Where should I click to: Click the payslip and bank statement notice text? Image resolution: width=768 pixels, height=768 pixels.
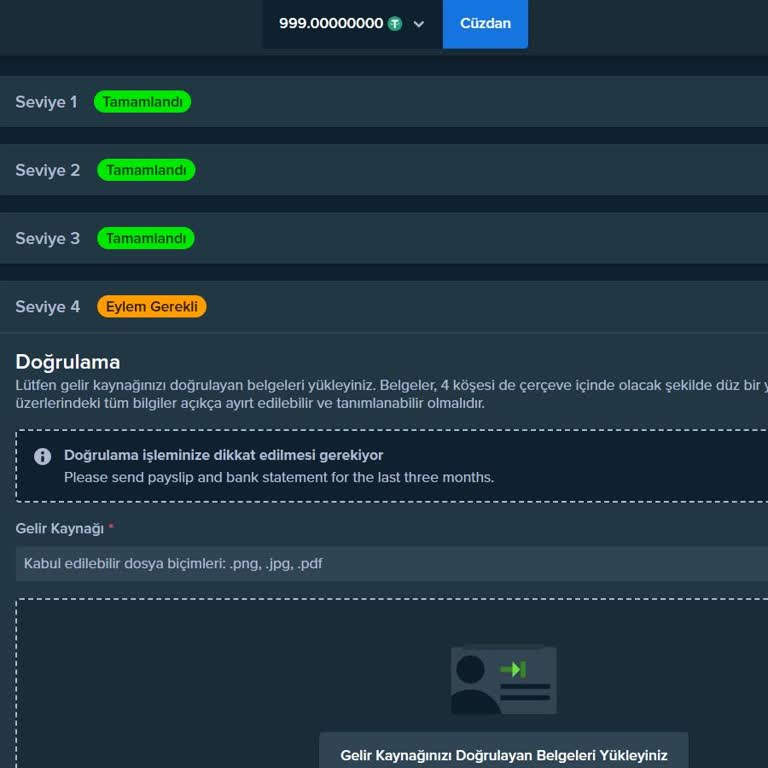tap(279, 477)
